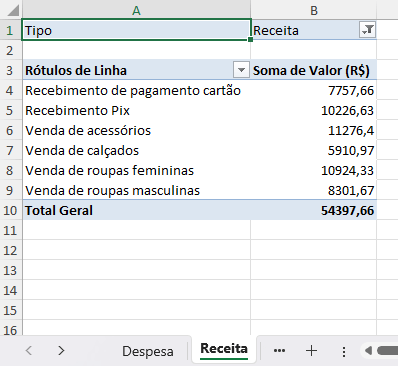Select the value 10924,33
Screen dimensions: 398x366
click(314, 170)
